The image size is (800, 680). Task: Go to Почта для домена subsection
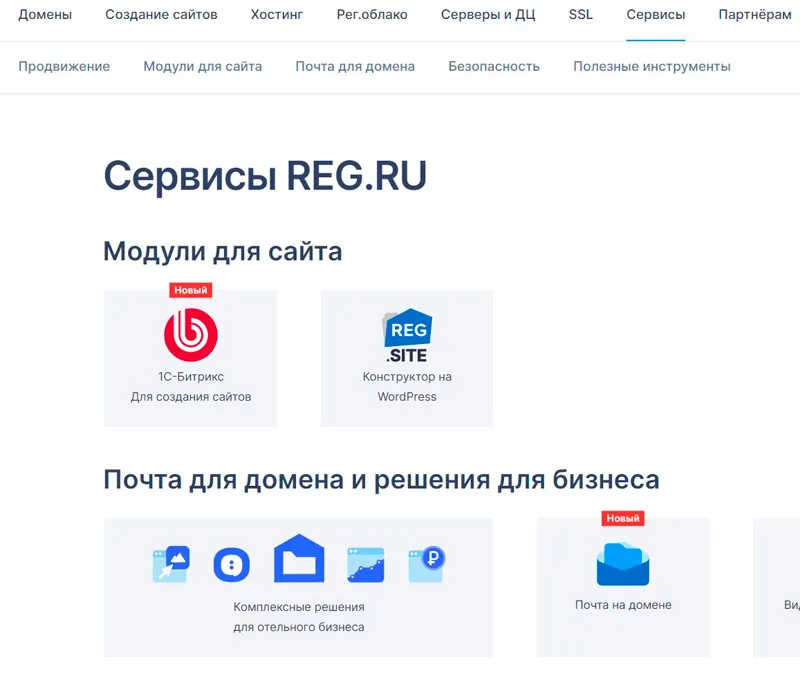tap(355, 66)
